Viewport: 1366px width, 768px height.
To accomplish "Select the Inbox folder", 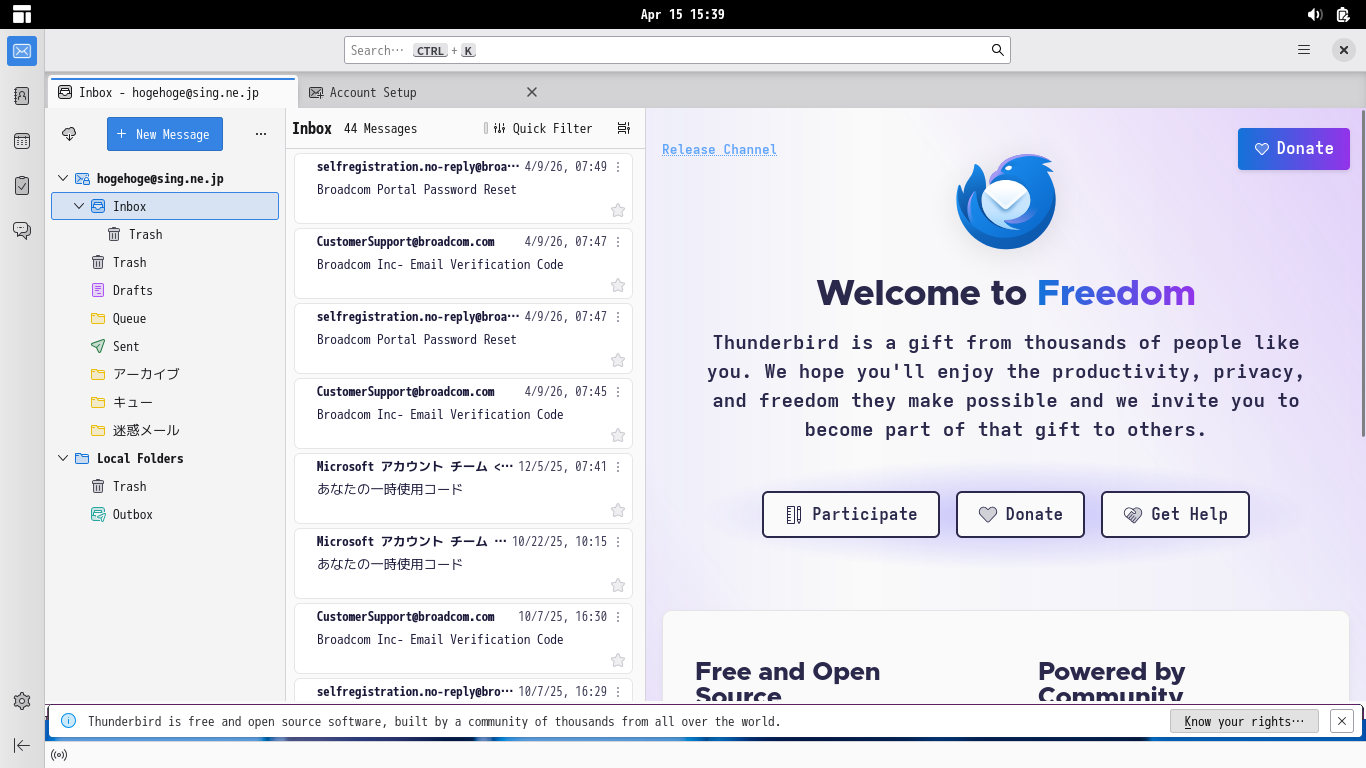I will 165,206.
